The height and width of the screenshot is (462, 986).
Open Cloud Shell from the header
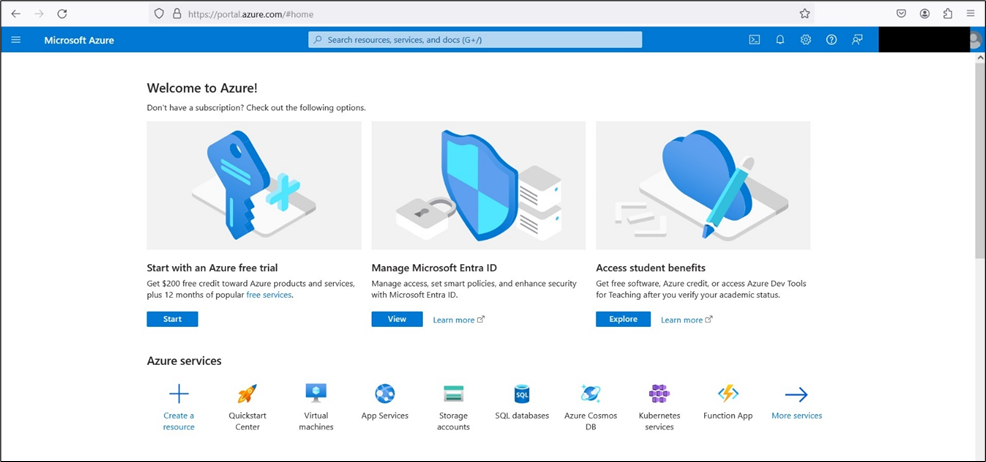pyautogui.click(x=754, y=40)
